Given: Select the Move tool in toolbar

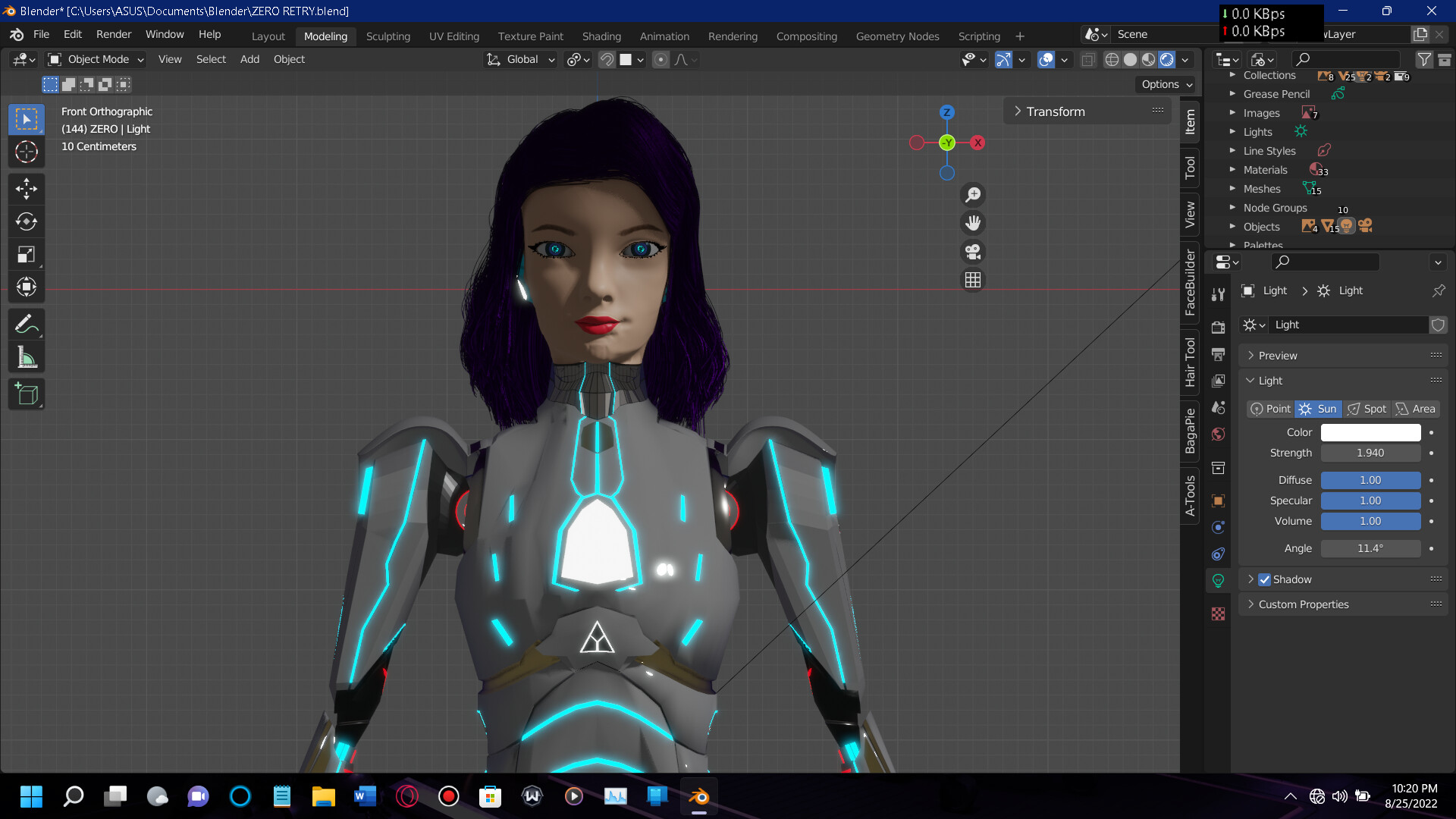Looking at the screenshot, I should (x=27, y=188).
